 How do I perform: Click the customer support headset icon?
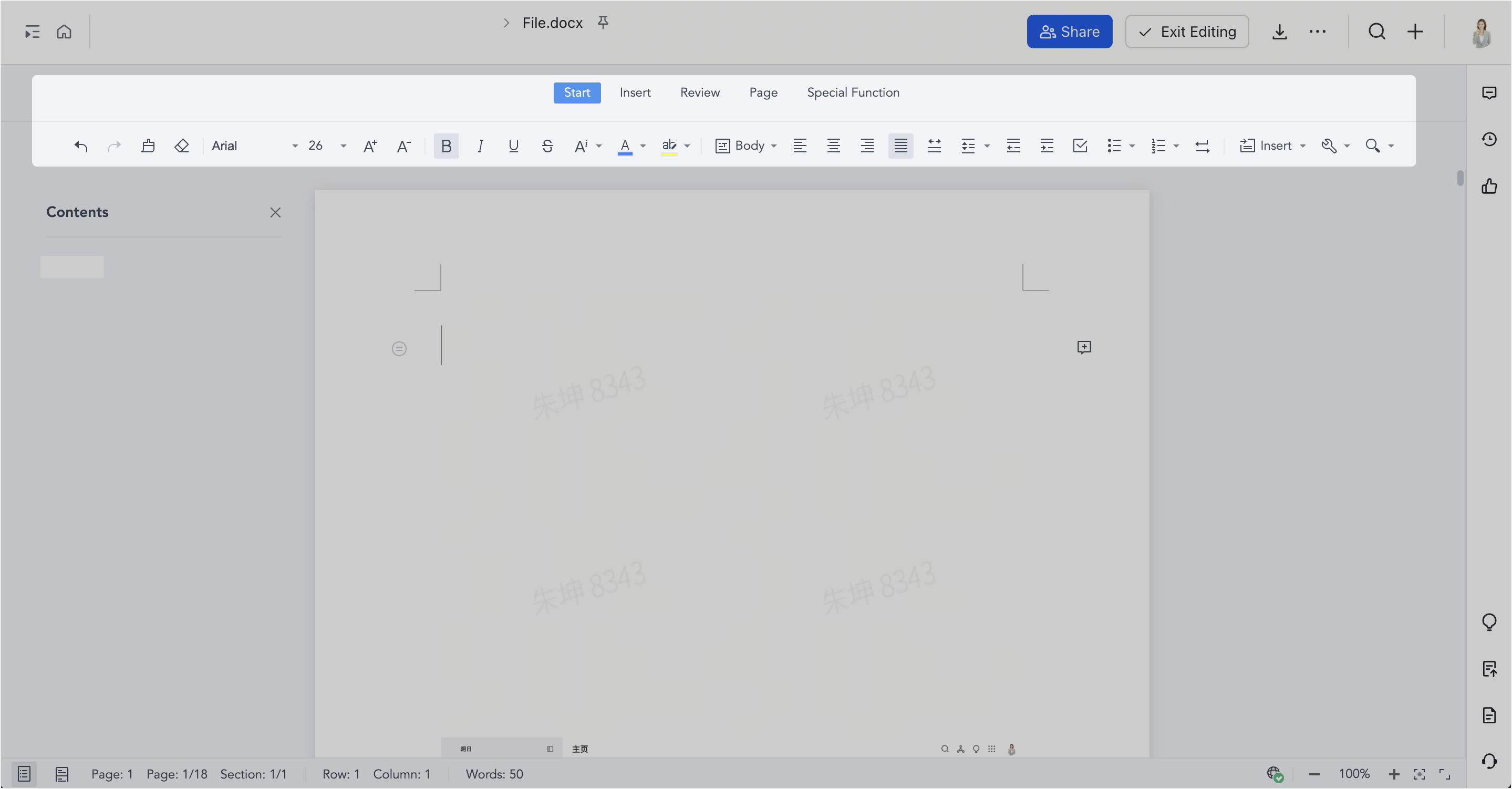(1489, 761)
